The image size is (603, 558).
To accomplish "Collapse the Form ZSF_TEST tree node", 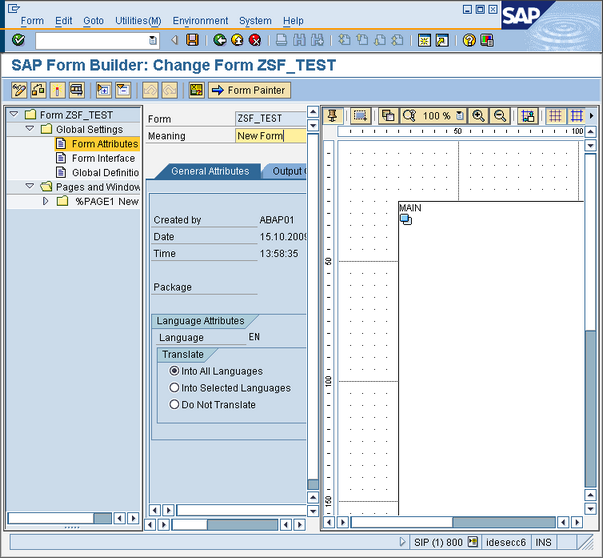I will (14, 114).
